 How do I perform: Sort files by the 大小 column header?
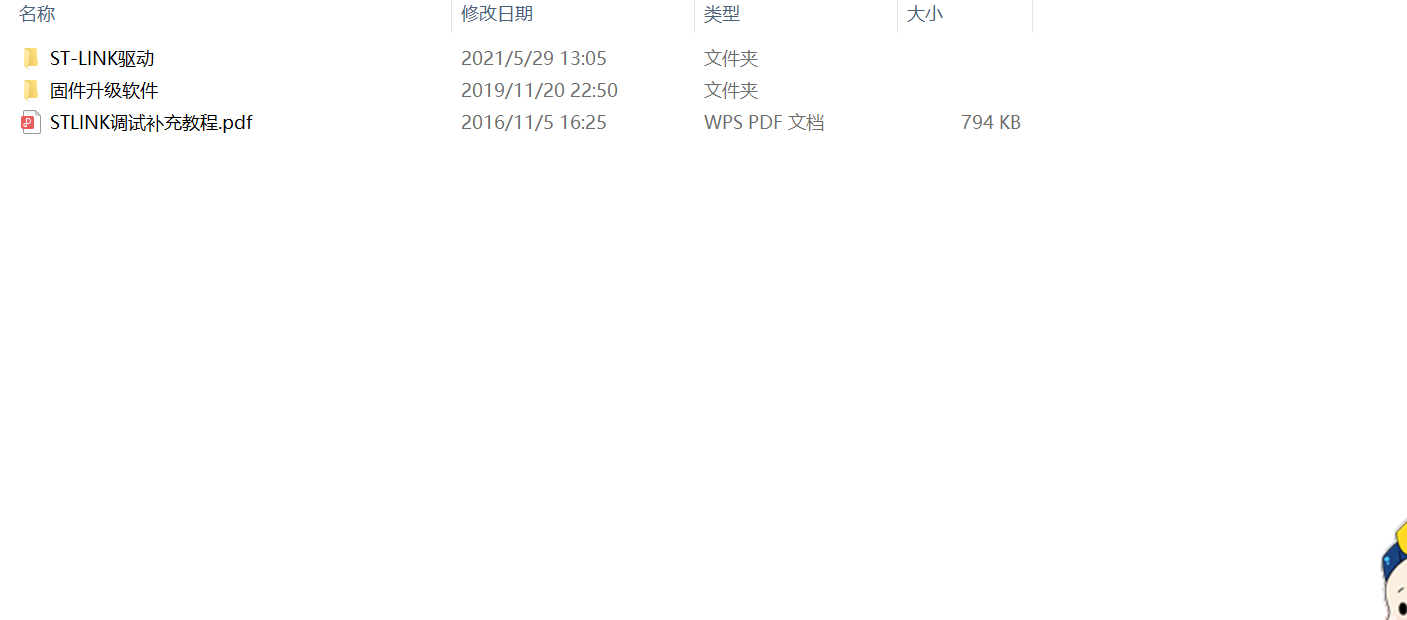(924, 14)
